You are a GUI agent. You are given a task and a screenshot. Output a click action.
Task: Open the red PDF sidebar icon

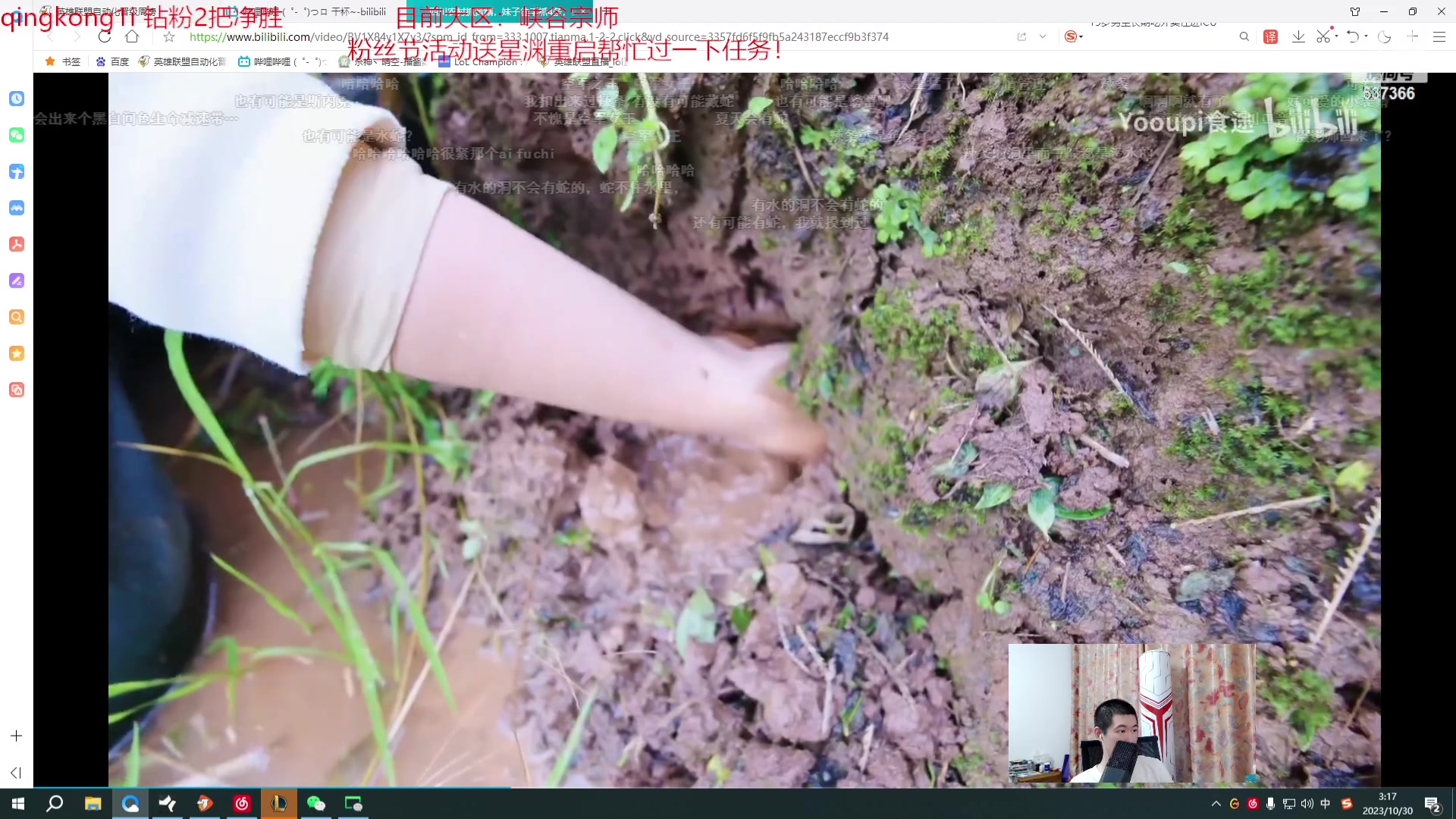[17, 244]
